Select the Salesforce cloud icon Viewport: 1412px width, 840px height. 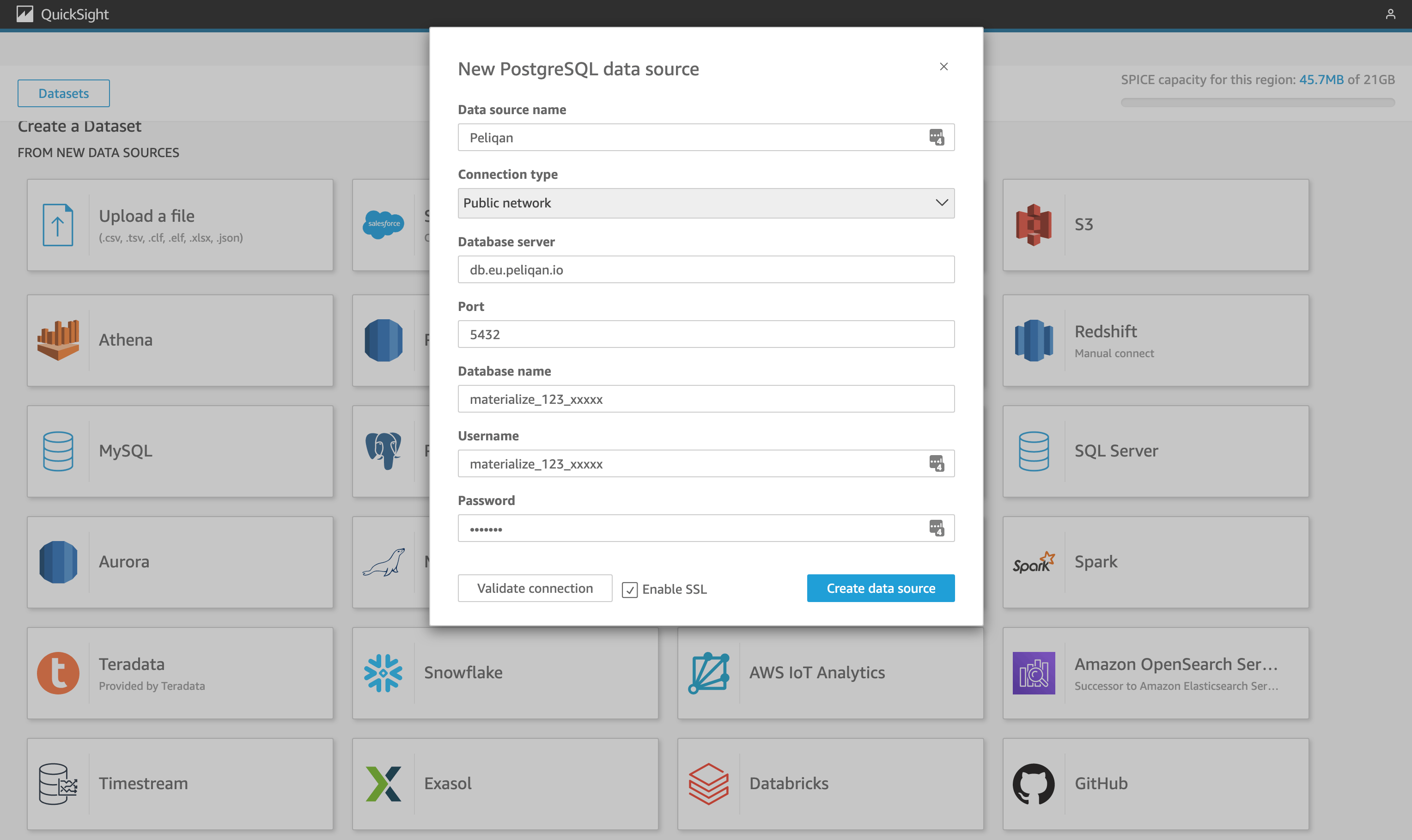click(383, 225)
